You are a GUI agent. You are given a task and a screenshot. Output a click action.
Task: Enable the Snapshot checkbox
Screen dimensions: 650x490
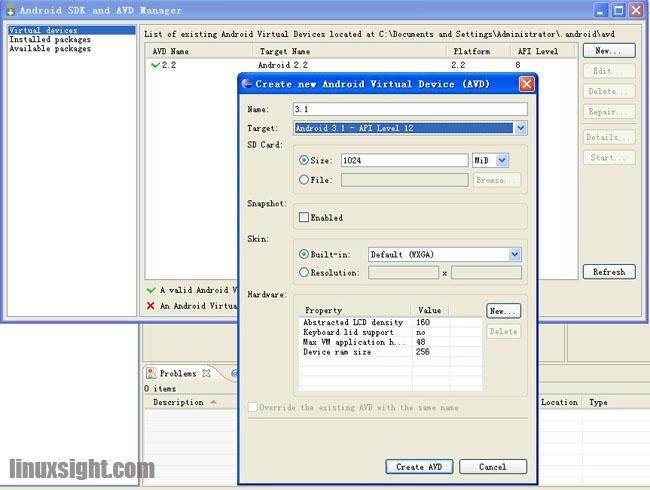tap(304, 217)
